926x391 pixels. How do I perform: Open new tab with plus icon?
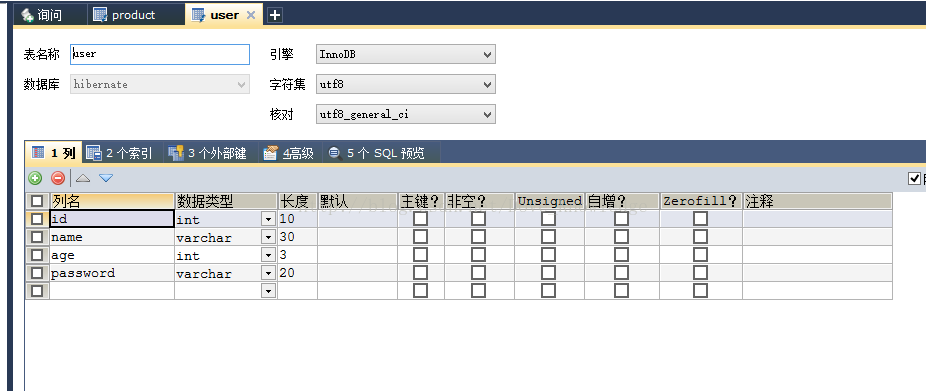tap(275, 15)
